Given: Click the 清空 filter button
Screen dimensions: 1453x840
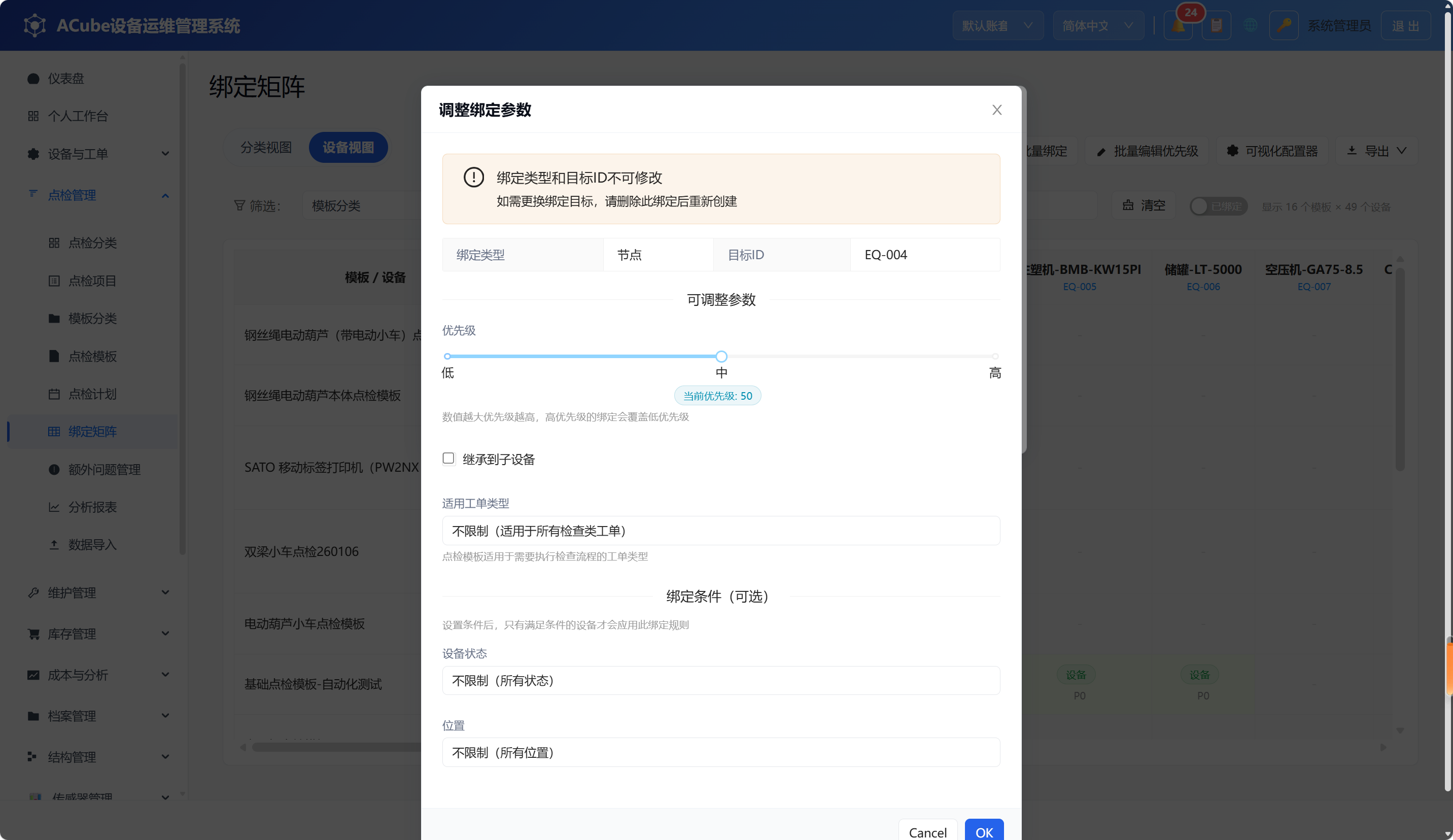Looking at the screenshot, I should click(1144, 206).
